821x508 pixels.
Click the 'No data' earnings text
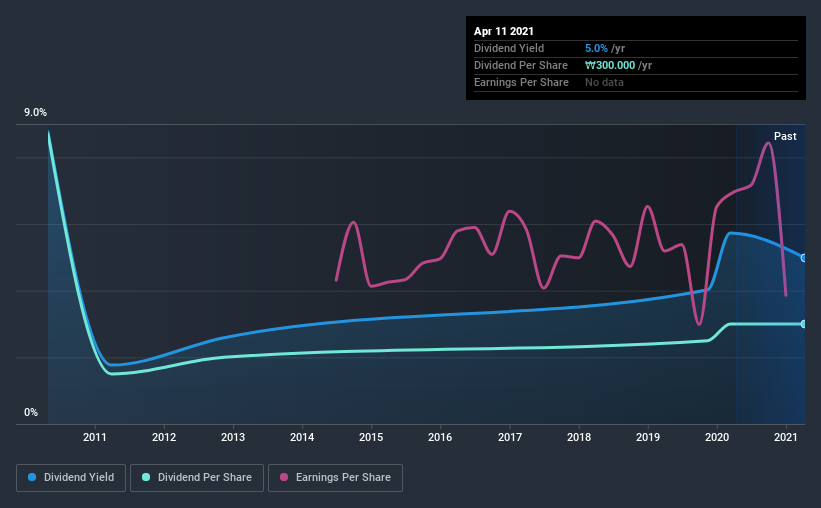[x=604, y=82]
